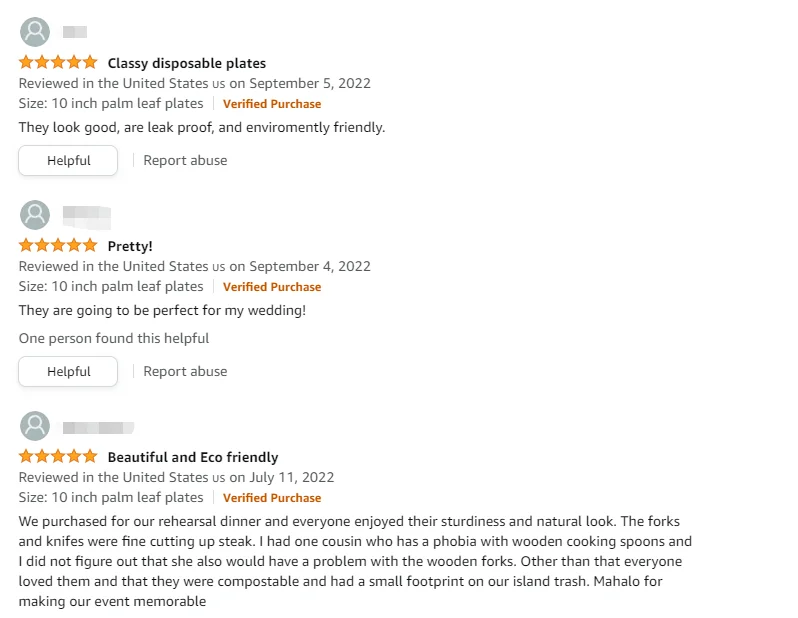Click stars of Beautiful and Eco friendly review
The image size is (798, 618).
[x=58, y=457]
